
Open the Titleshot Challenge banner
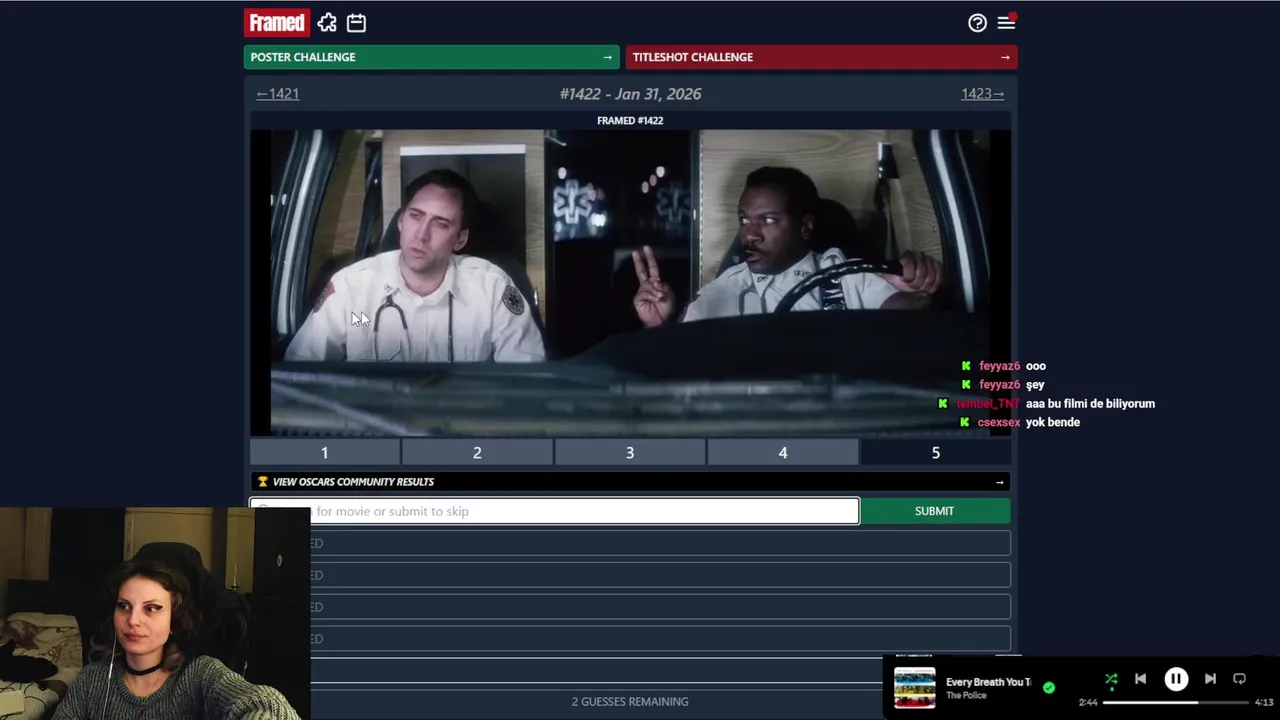pos(822,57)
